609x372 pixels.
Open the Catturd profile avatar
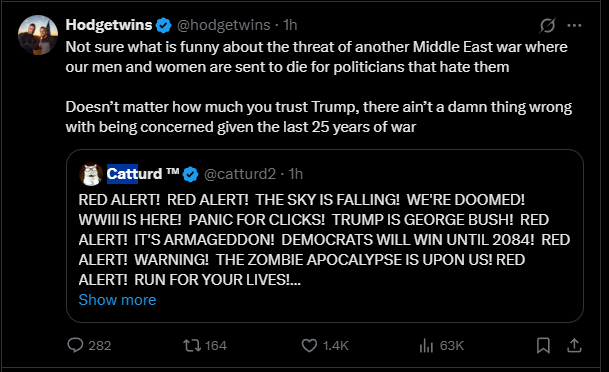click(x=90, y=174)
